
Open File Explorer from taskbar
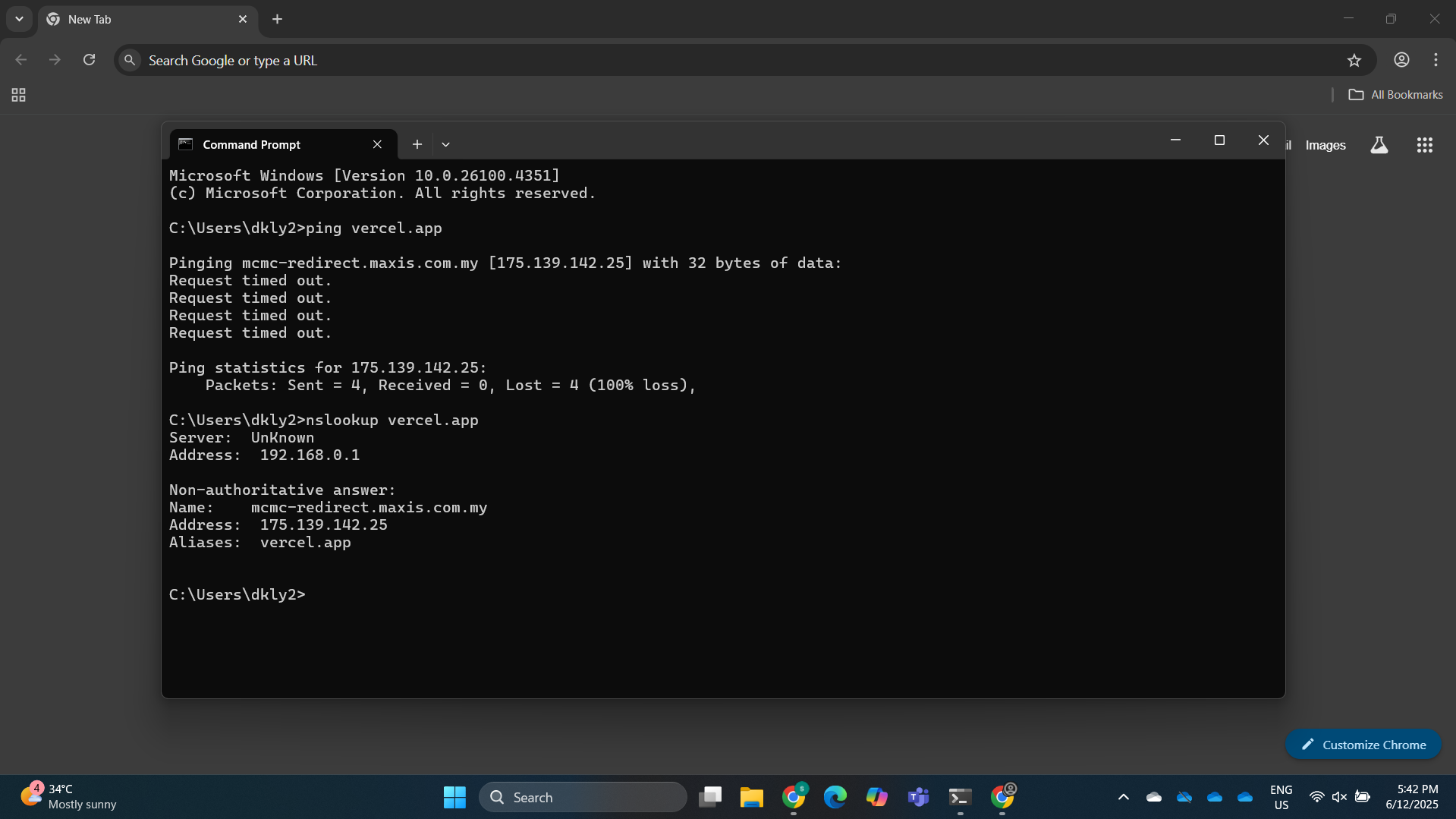752,797
